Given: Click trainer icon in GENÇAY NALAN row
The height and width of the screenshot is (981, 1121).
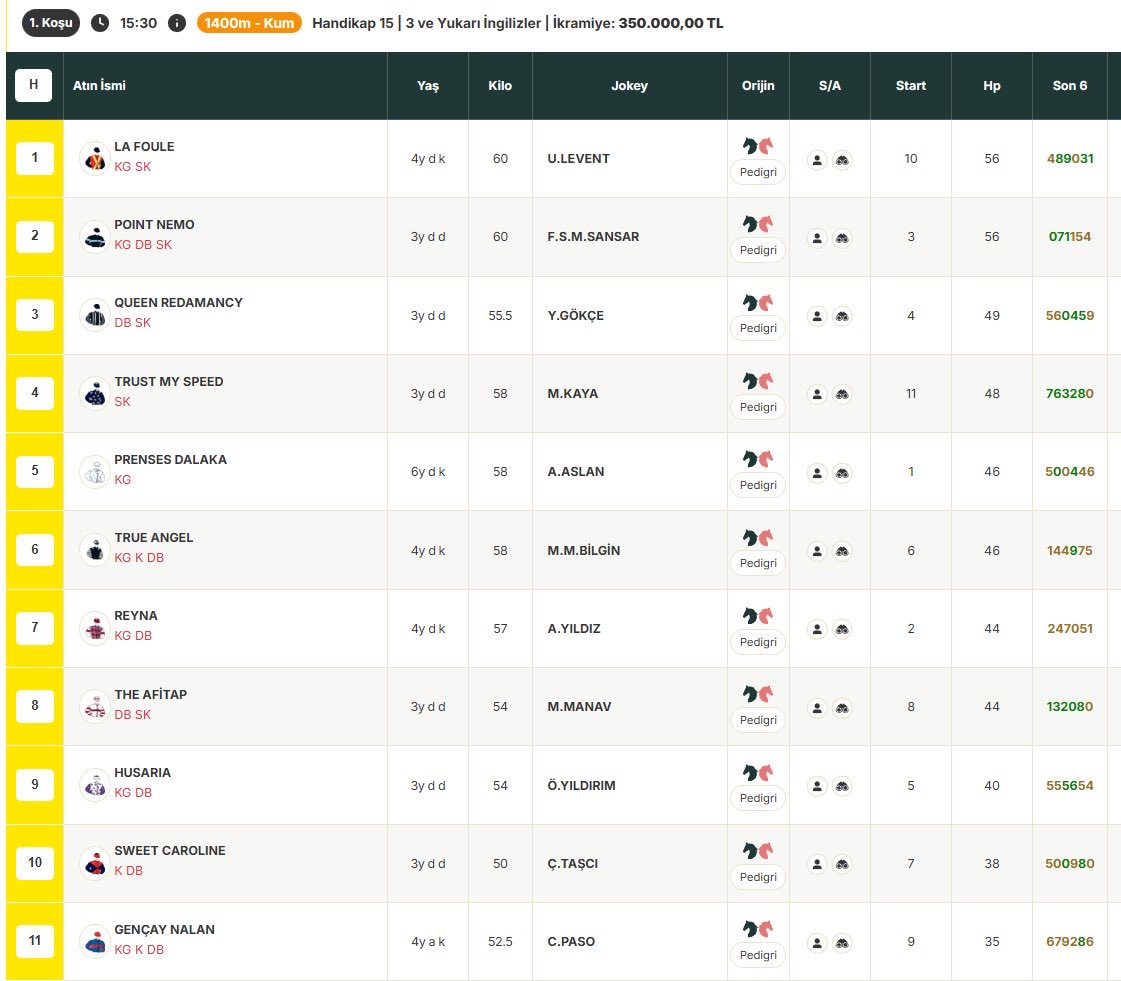Looking at the screenshot, I should click(x=842, y=942).
